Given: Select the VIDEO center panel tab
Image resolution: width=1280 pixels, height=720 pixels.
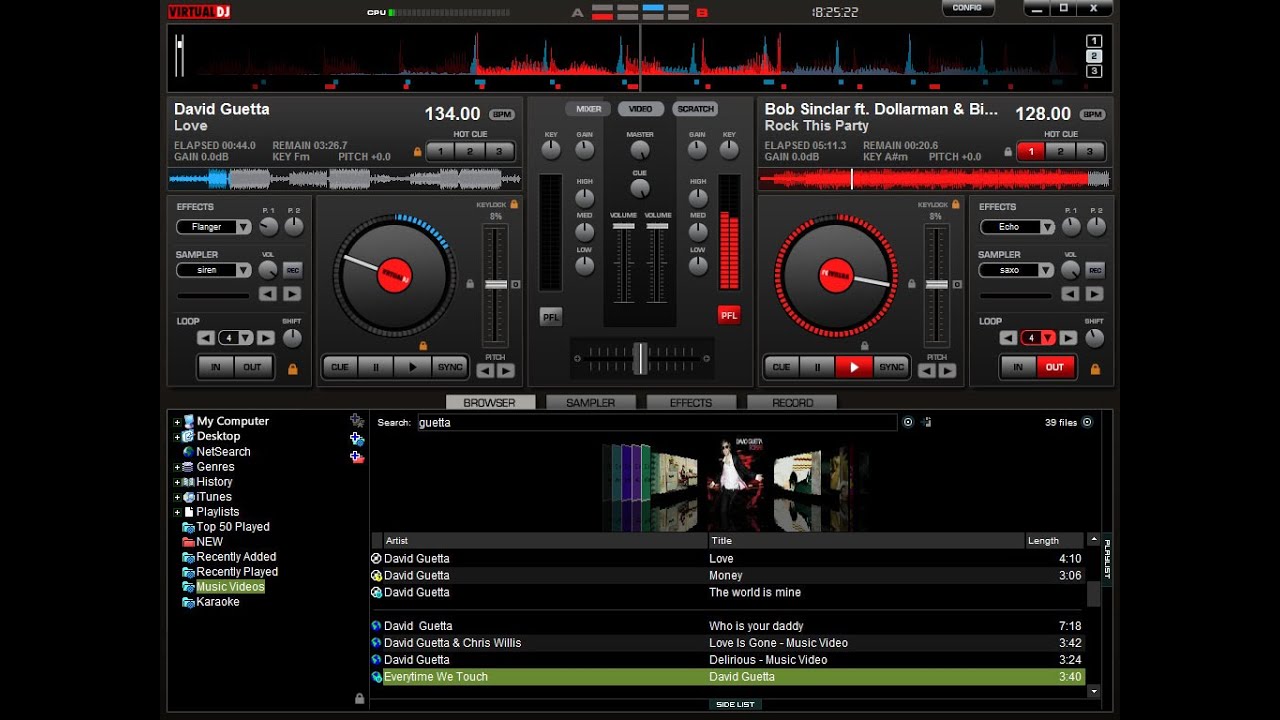Looking at the screenshot, I should (x=641, y=109).
